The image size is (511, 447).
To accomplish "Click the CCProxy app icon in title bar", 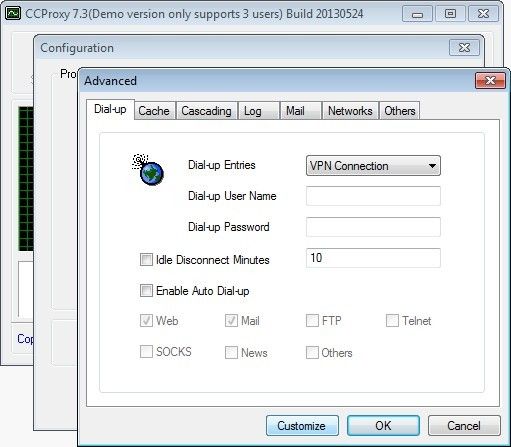I will 14,13.
